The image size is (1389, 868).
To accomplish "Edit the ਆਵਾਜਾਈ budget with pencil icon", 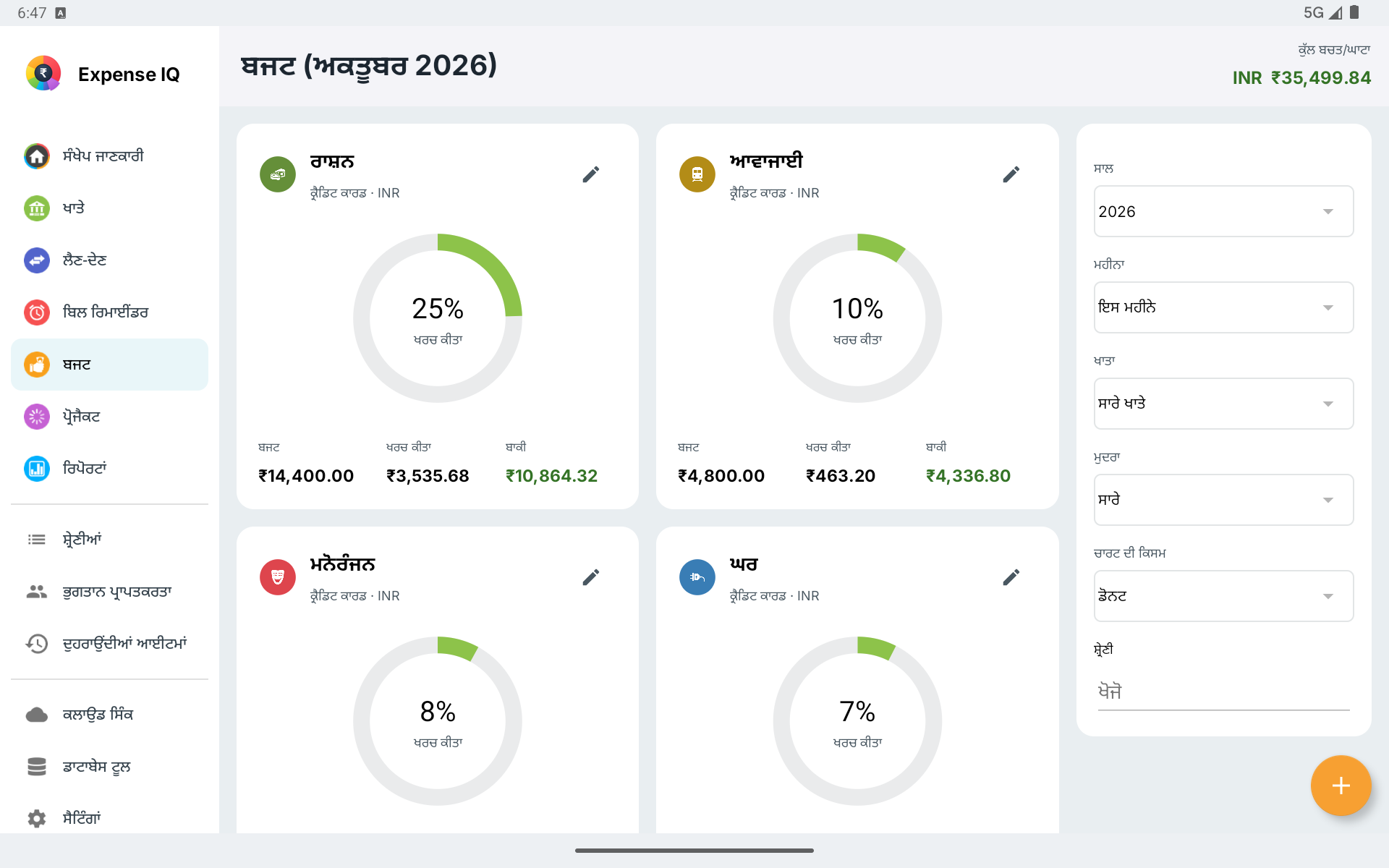I will pyautogui.click(x=1011, y=174).
